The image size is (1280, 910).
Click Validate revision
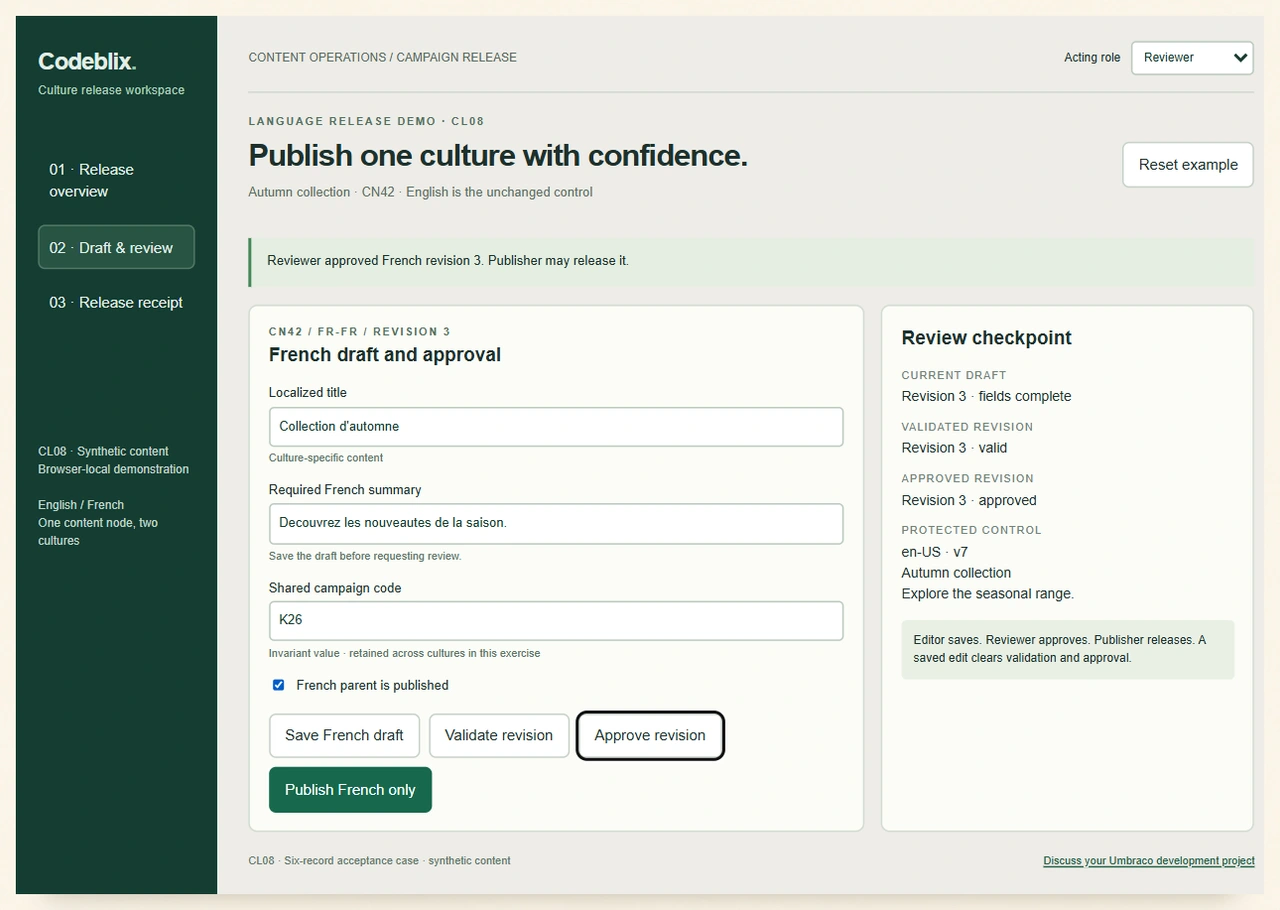coord(499,735)
